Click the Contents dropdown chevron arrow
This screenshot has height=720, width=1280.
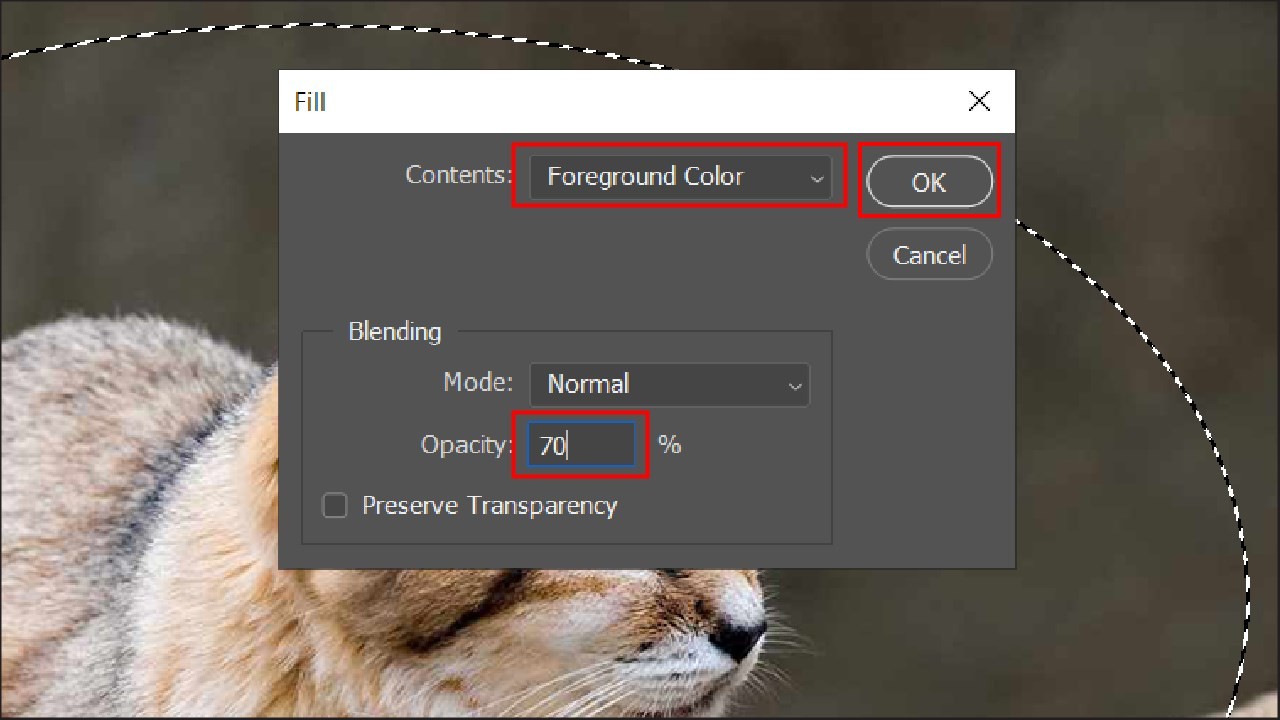tap(818, 177)
